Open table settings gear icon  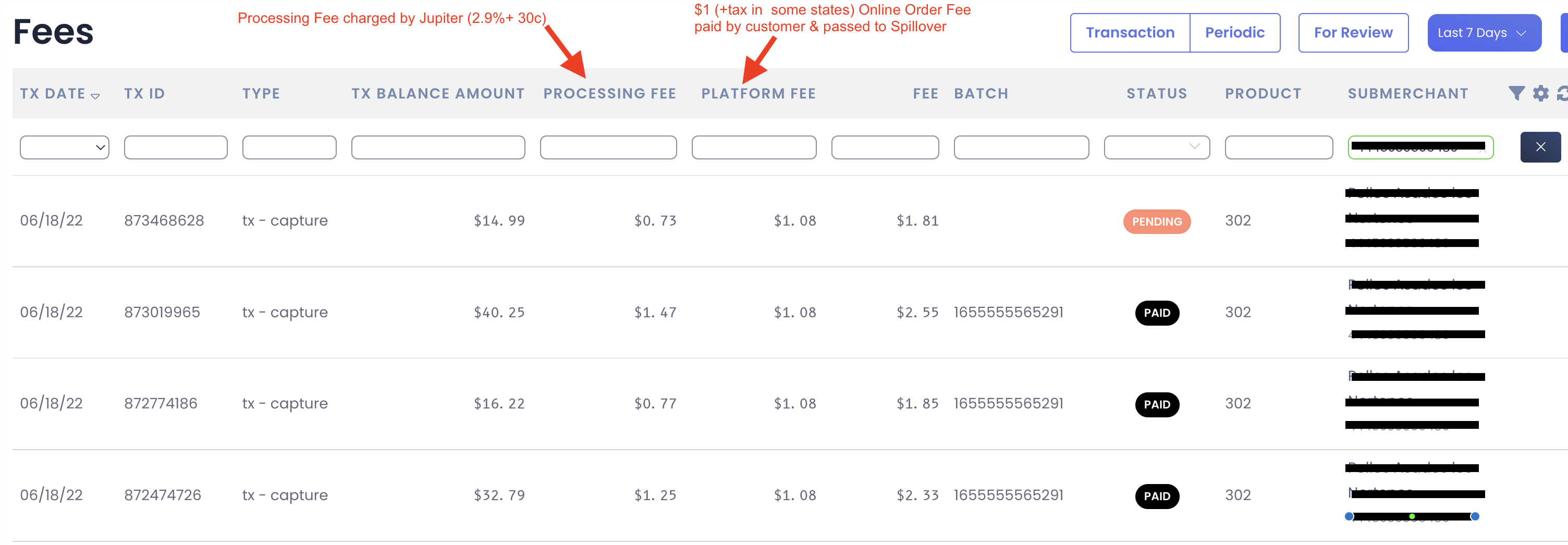[1540, 93]
